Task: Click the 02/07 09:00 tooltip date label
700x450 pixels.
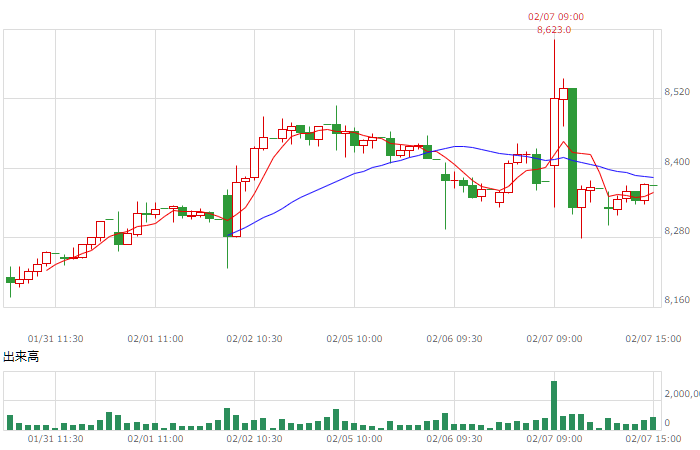Action: point(555,17)
